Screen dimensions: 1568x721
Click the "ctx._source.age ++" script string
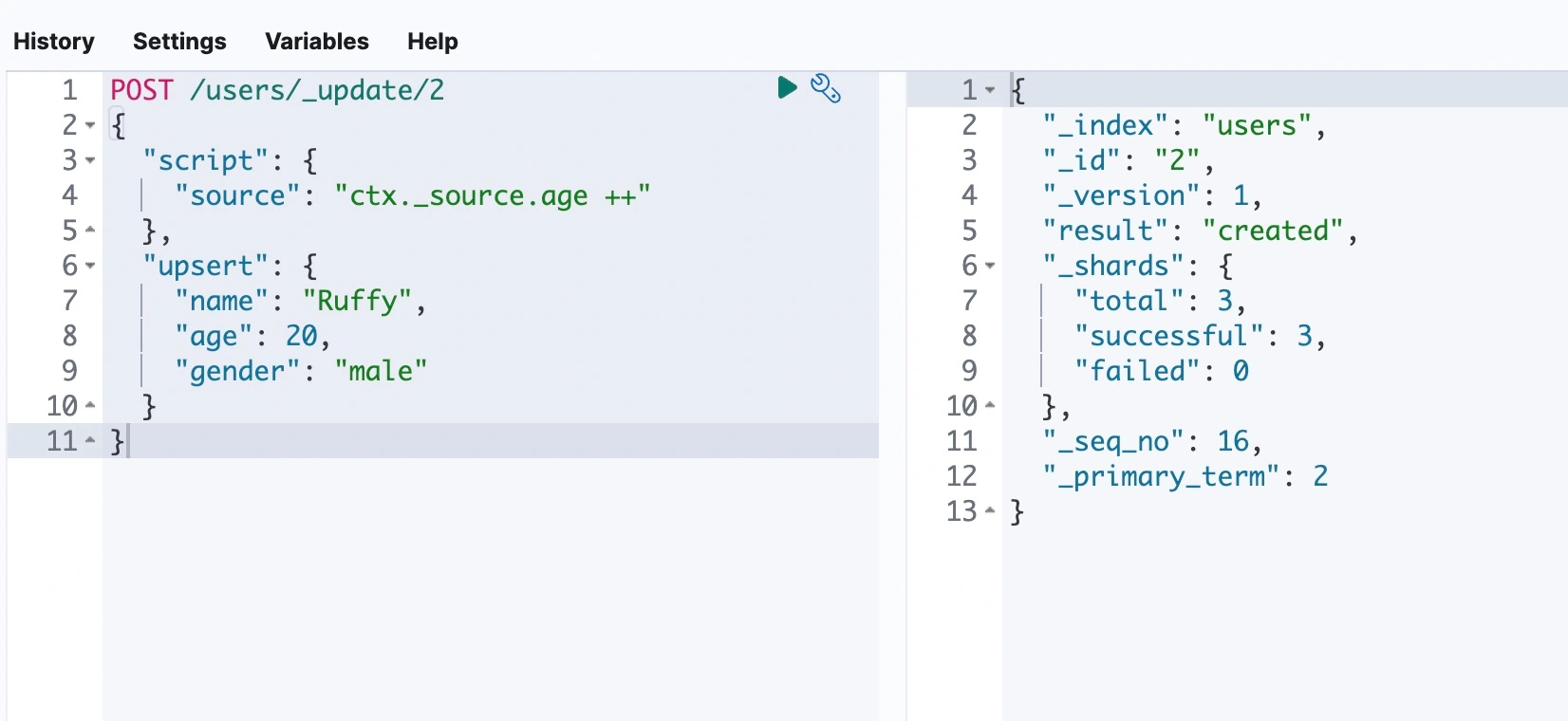pos(492,195)
